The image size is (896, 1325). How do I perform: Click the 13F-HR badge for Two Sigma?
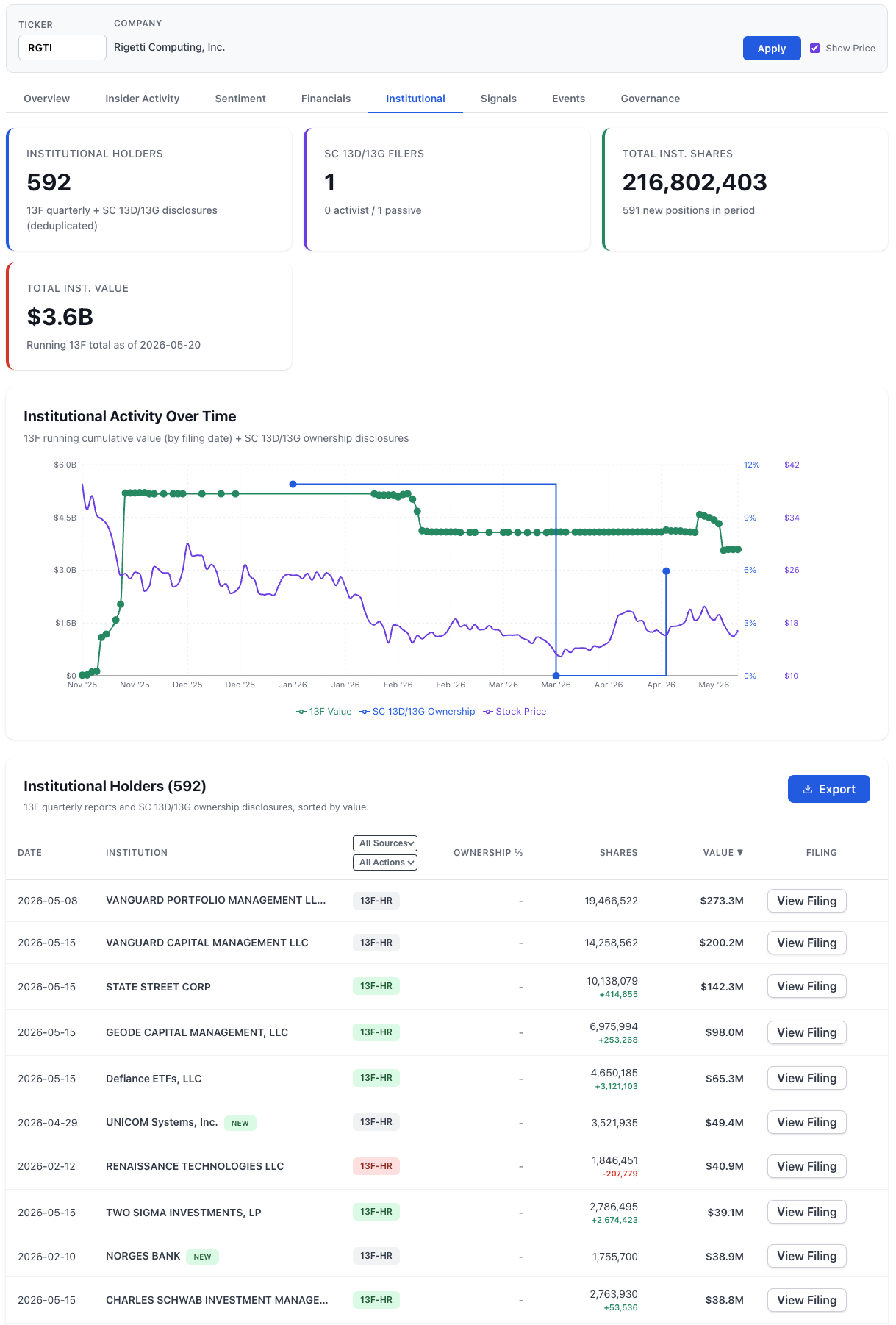376,1212
